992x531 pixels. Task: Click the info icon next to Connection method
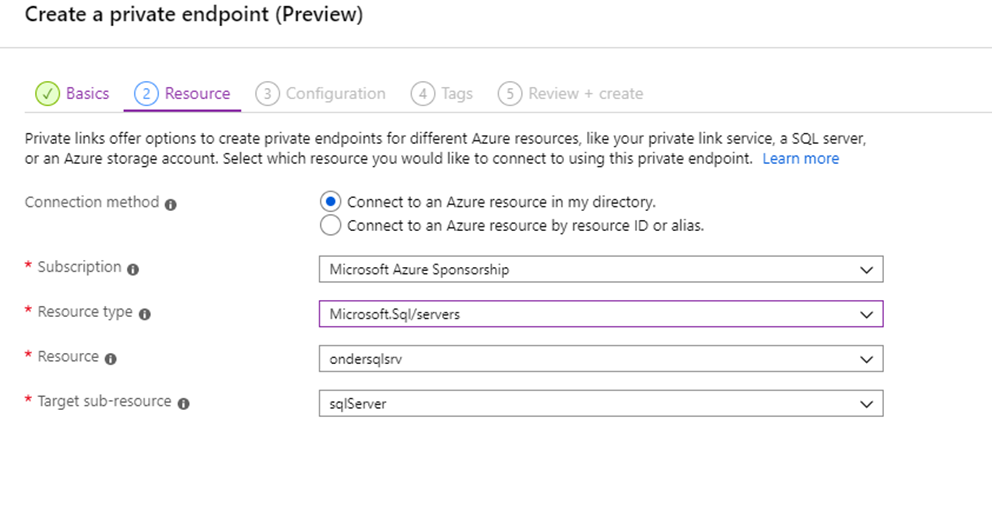pyautogui.click(x=171, y=204)
